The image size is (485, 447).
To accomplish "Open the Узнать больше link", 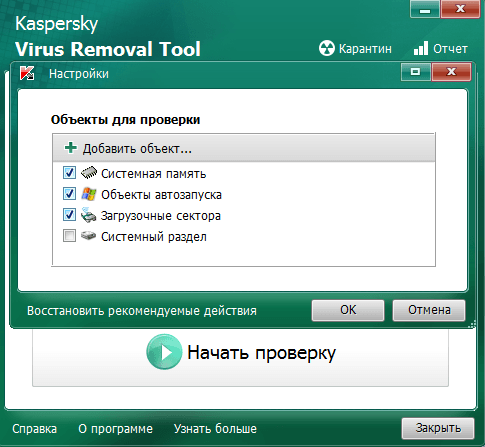I will (x=215, y=429).
